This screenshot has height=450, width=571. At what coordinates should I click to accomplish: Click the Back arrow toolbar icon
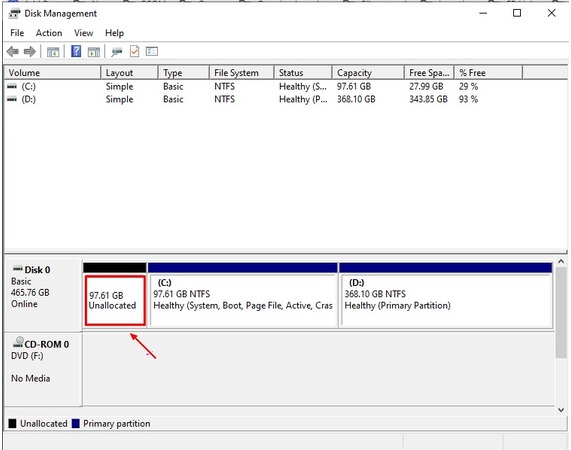pos(13,52)
